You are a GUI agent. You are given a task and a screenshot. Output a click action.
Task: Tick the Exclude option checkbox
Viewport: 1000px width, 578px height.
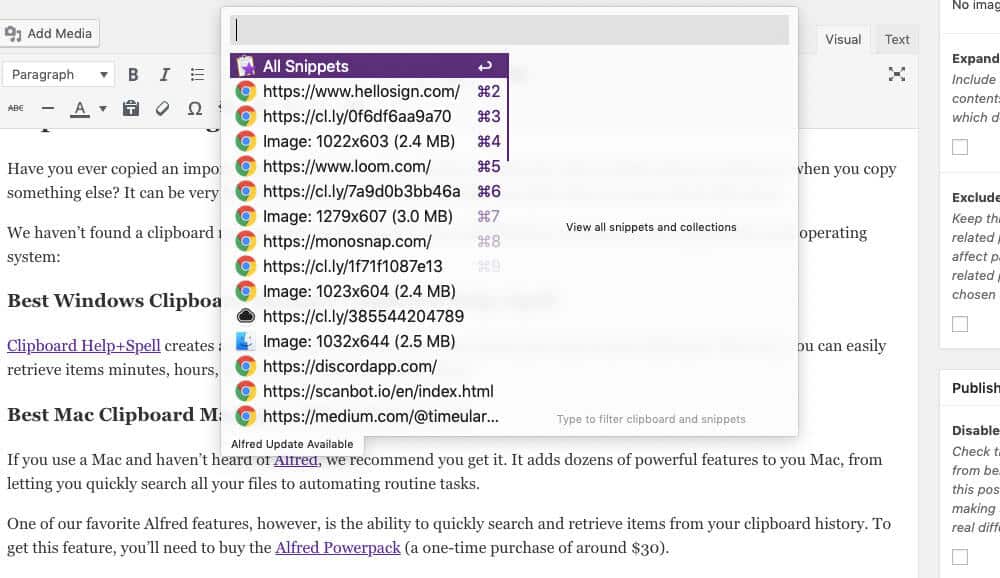pyautogui.click(x=960, y=324)
